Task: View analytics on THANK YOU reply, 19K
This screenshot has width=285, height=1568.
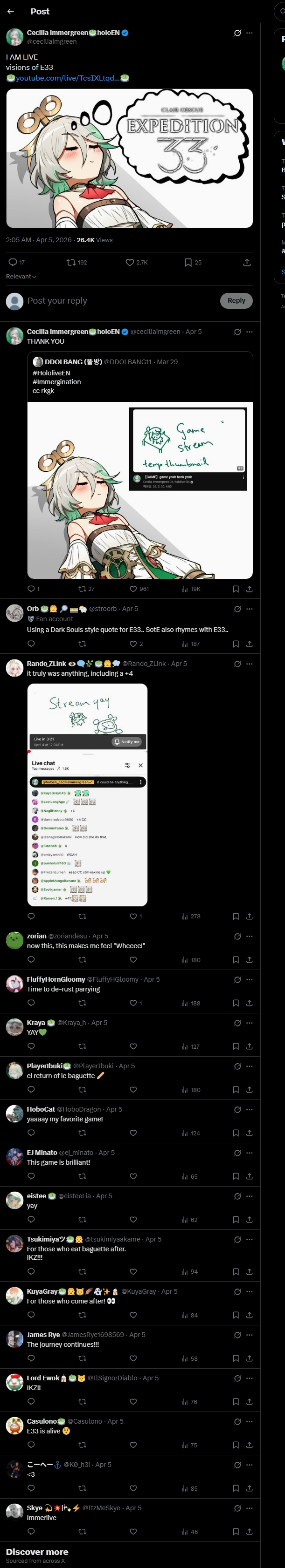Action: point(191,589)
